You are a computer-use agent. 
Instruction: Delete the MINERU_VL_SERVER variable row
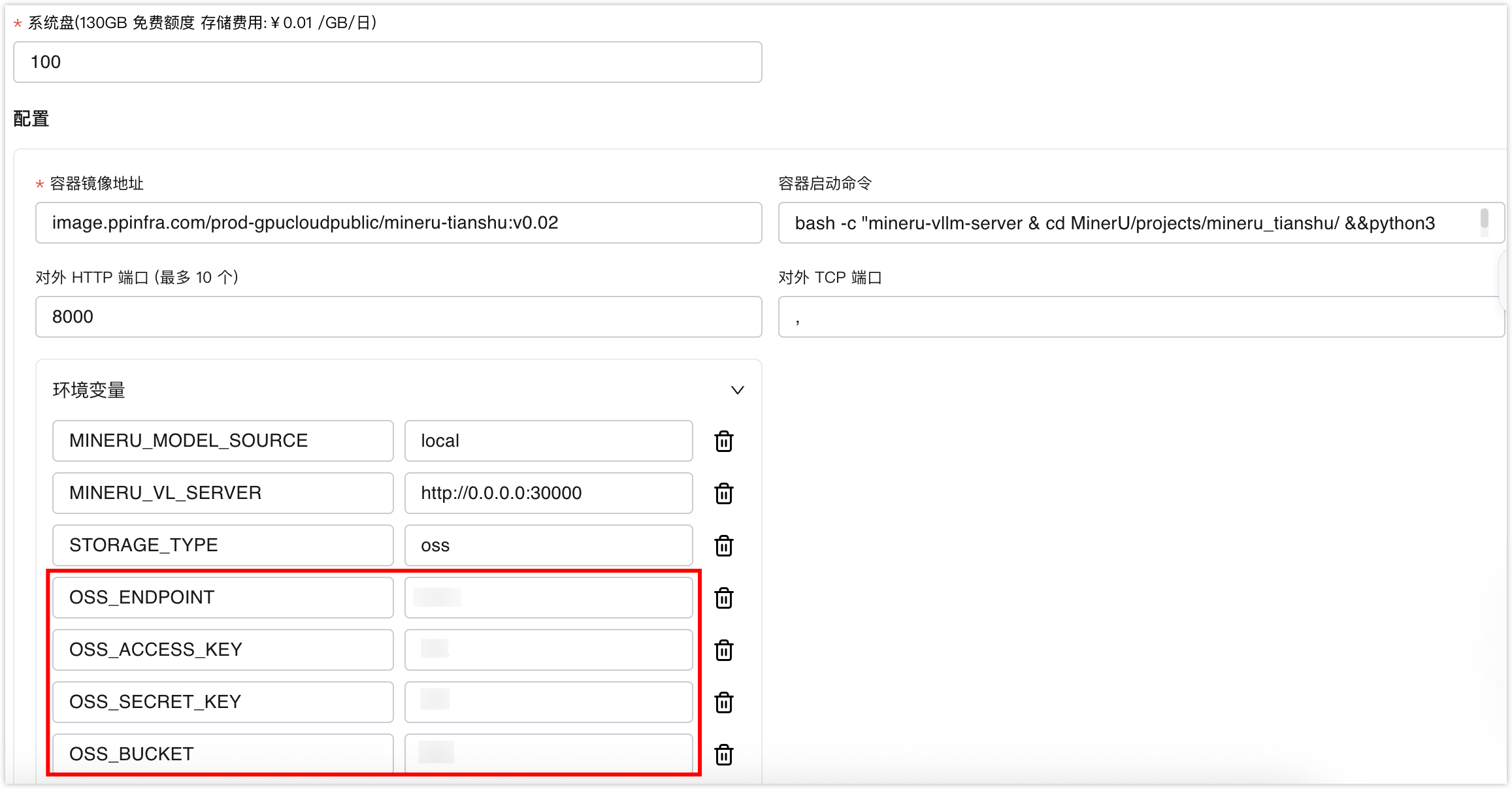tap(723, 494)
